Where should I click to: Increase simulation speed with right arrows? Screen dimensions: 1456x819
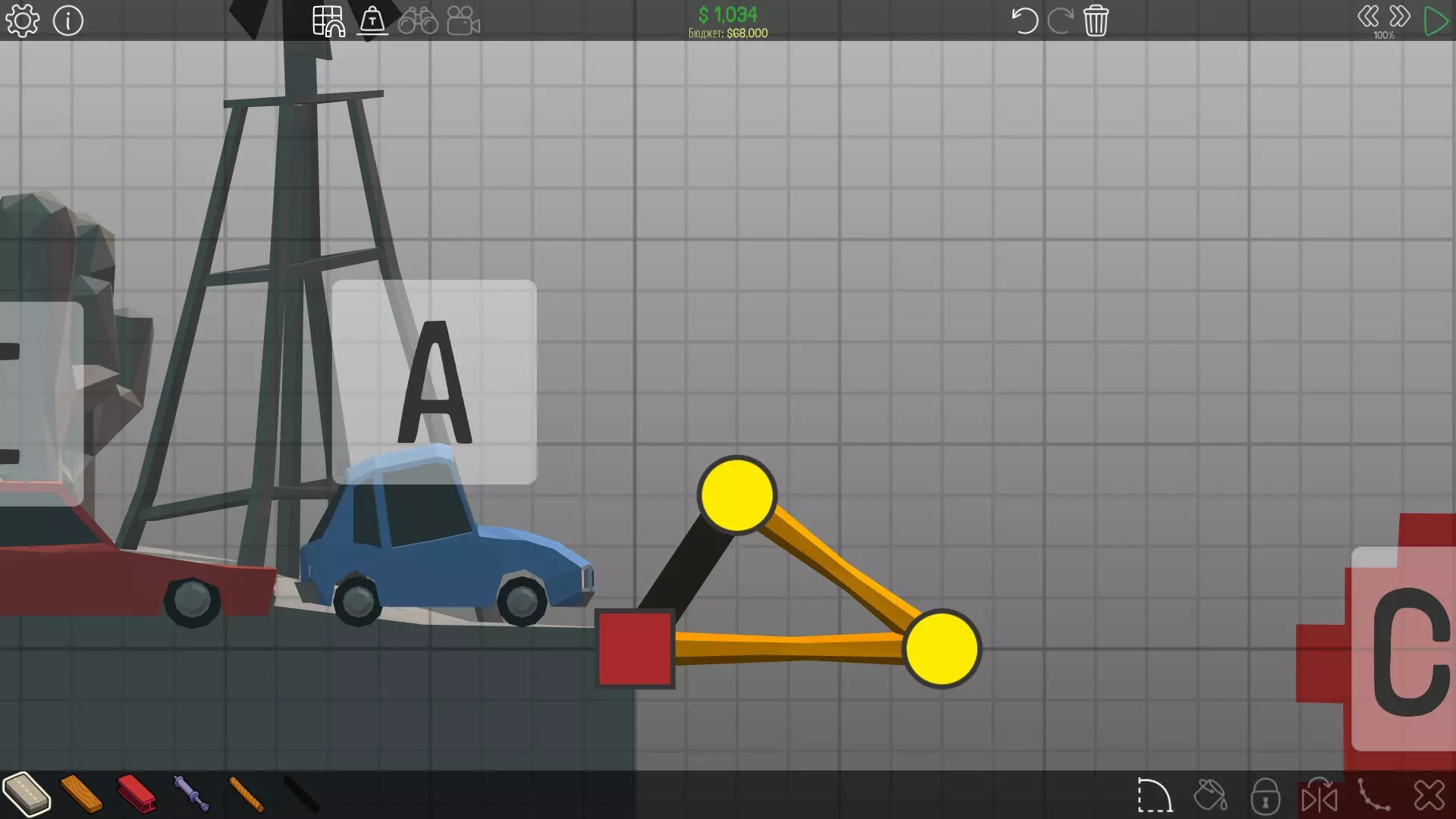1400,16
